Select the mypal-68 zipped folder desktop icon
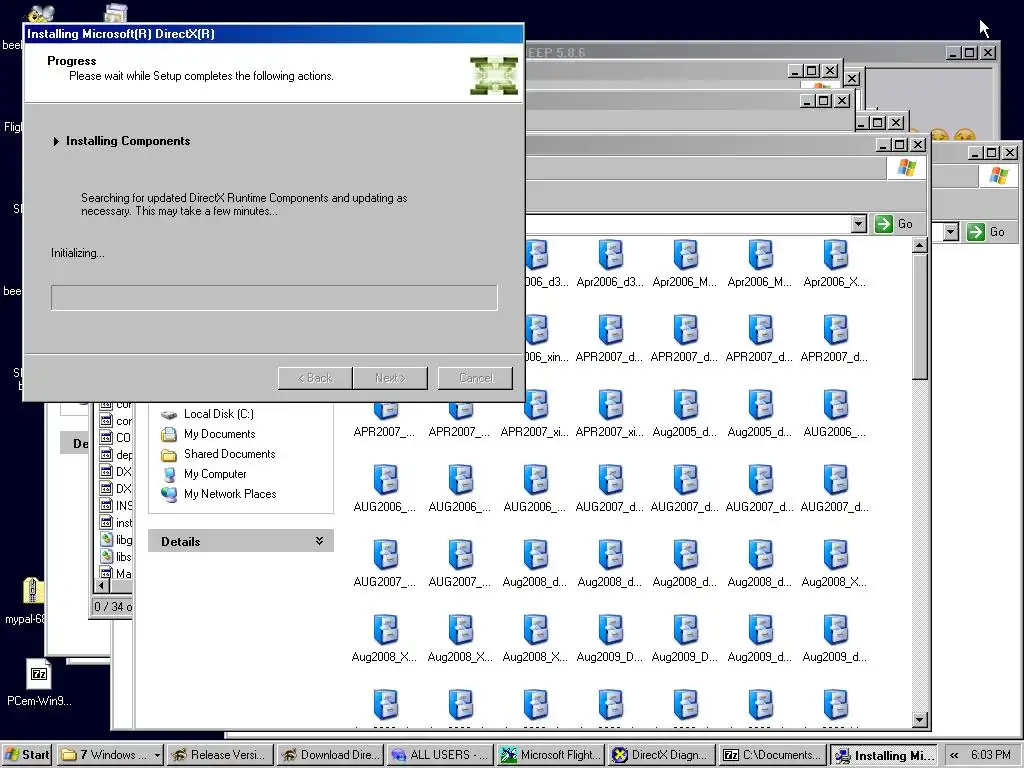The height and width of the screenshot is (768, 1024). coord(26,601)
